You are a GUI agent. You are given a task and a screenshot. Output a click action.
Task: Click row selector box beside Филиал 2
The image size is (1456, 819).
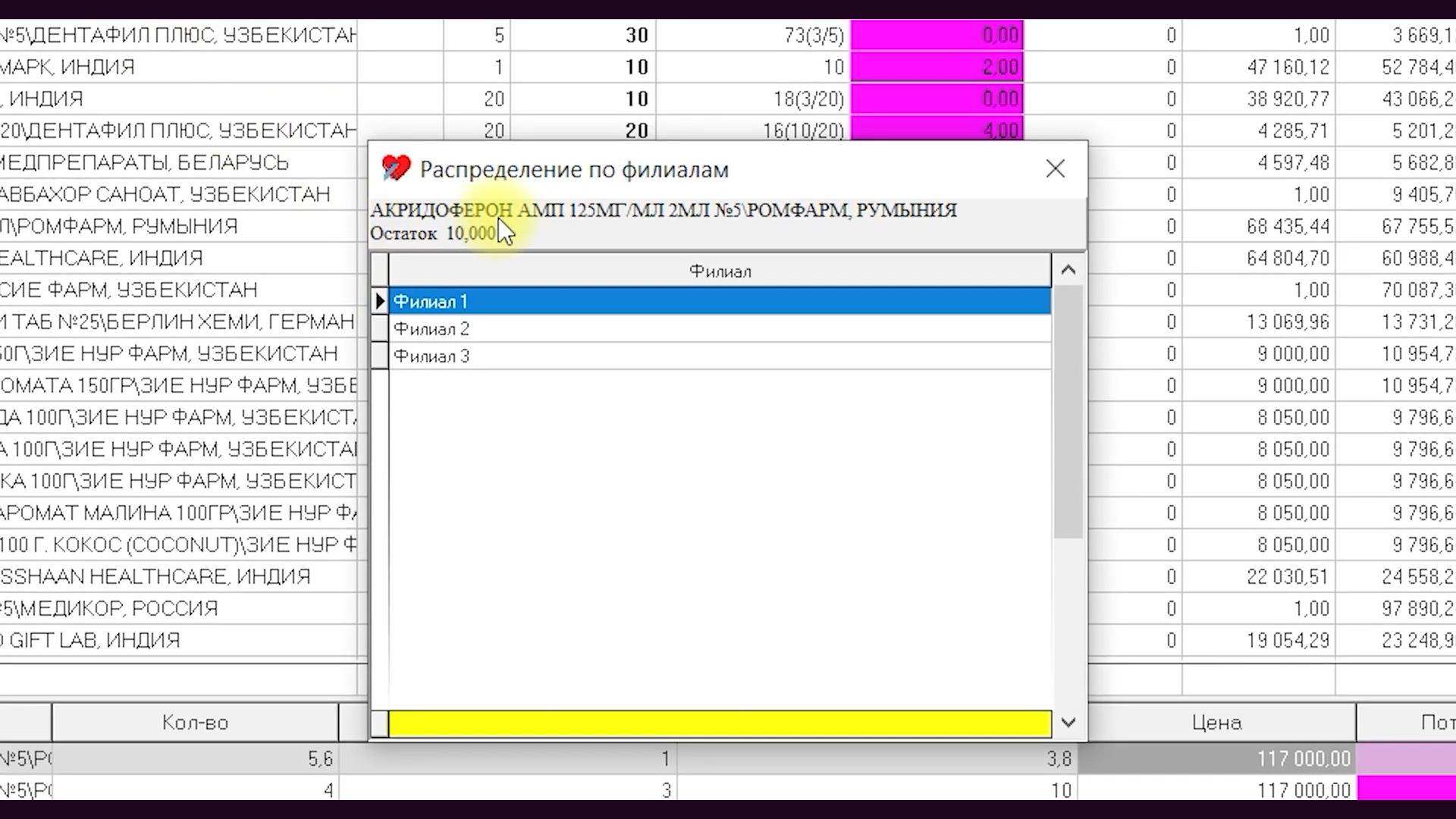[x=380, y=328]
